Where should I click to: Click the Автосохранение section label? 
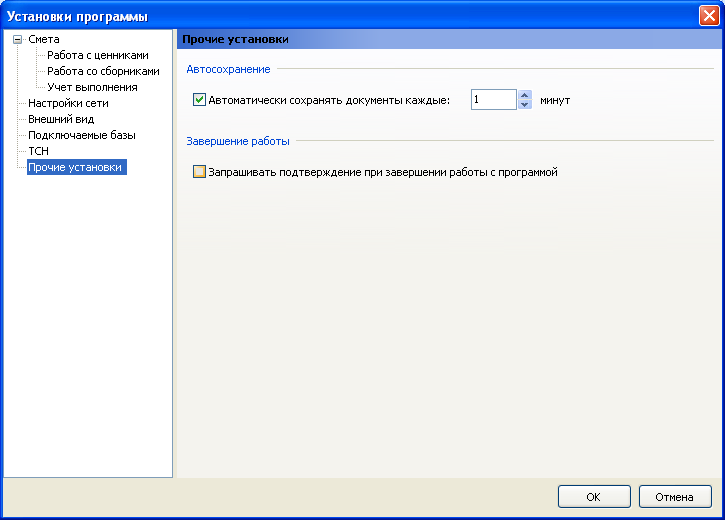pos(228,69)
